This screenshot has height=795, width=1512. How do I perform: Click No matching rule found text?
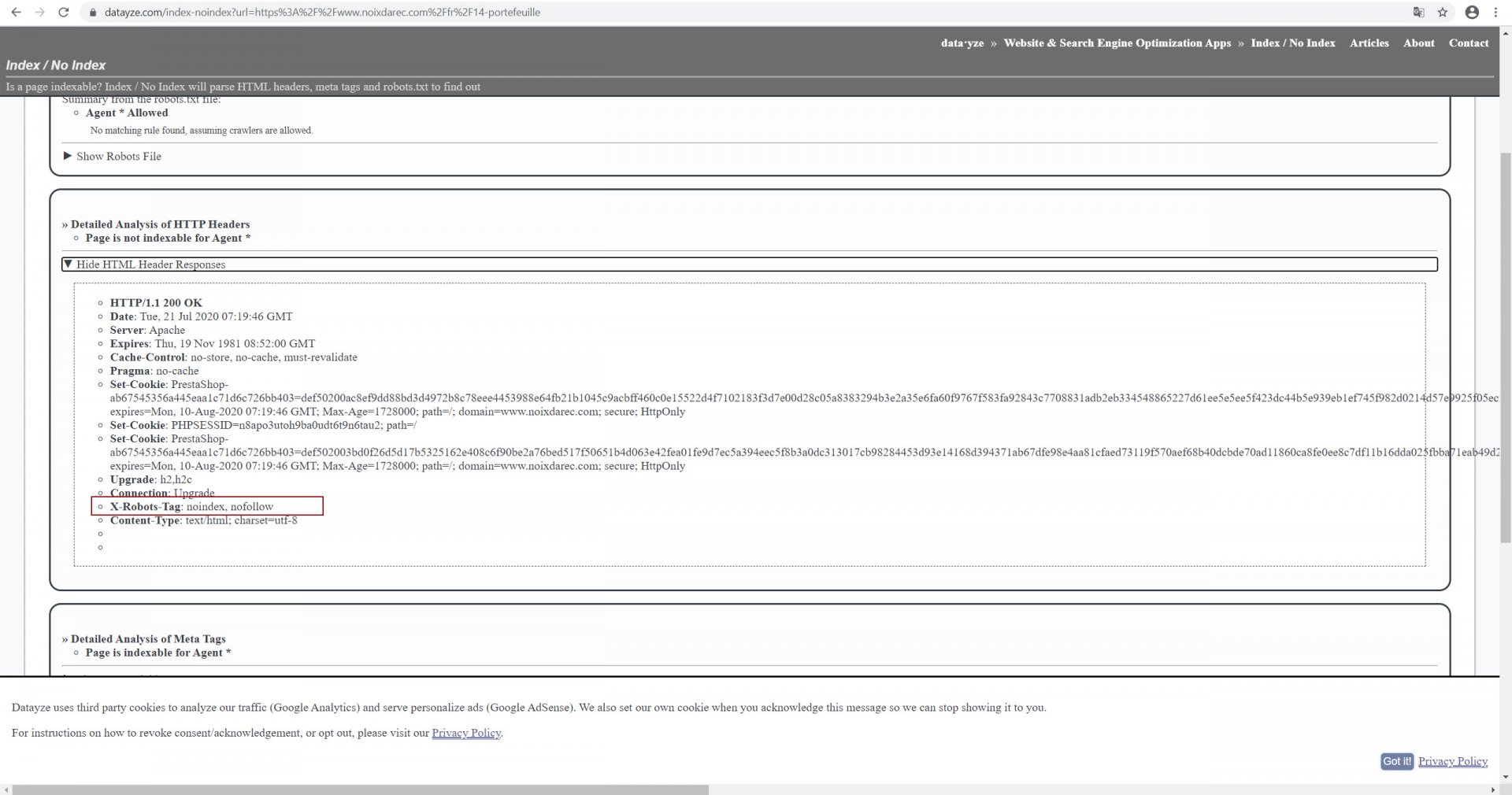202,131
